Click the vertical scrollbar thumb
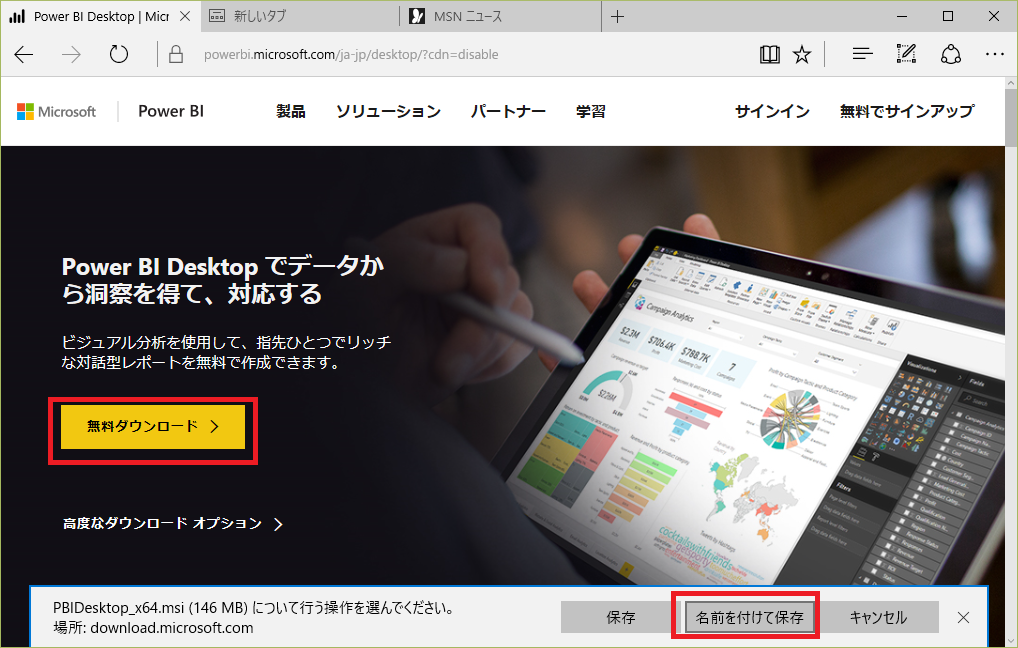1018x648 pixels. pyautogui.click(x=1012, y=117)
